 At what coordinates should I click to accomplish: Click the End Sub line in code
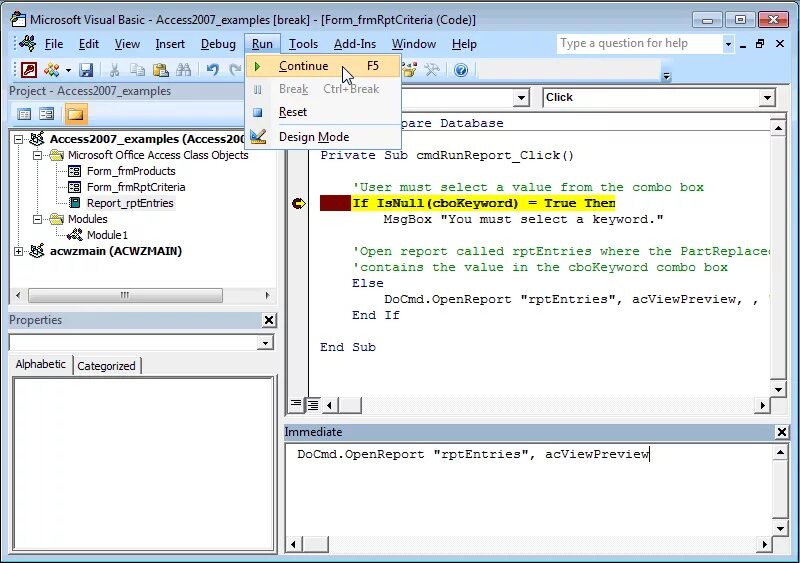click(x=347, y=347)
